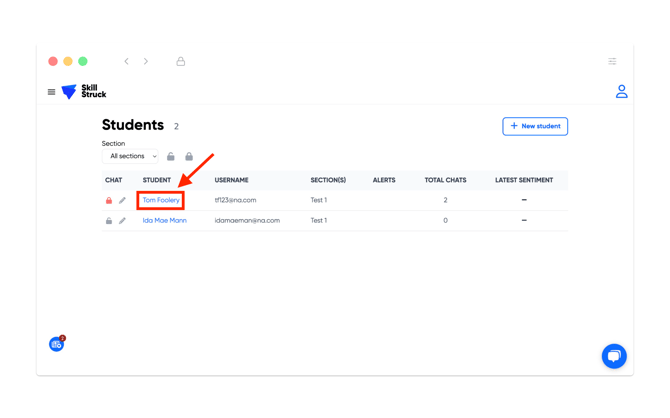Go forward with browser forward arrow
670x418 pixels.
[146, 61]
